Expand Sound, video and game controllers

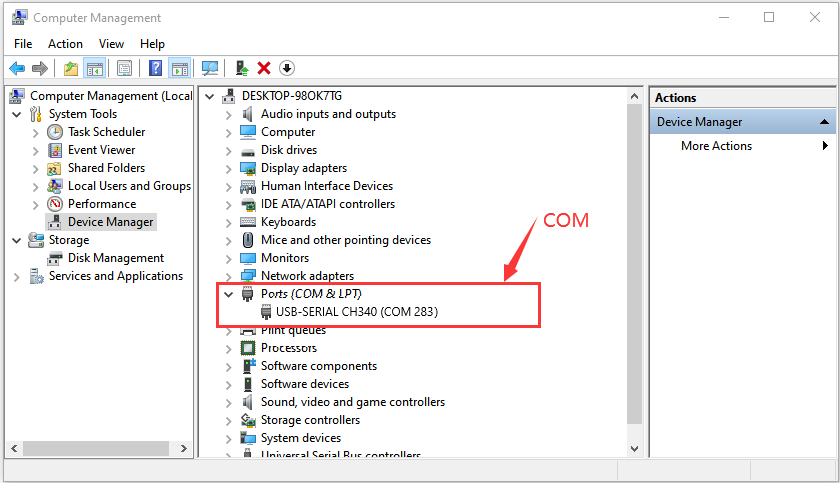(229, 403)
